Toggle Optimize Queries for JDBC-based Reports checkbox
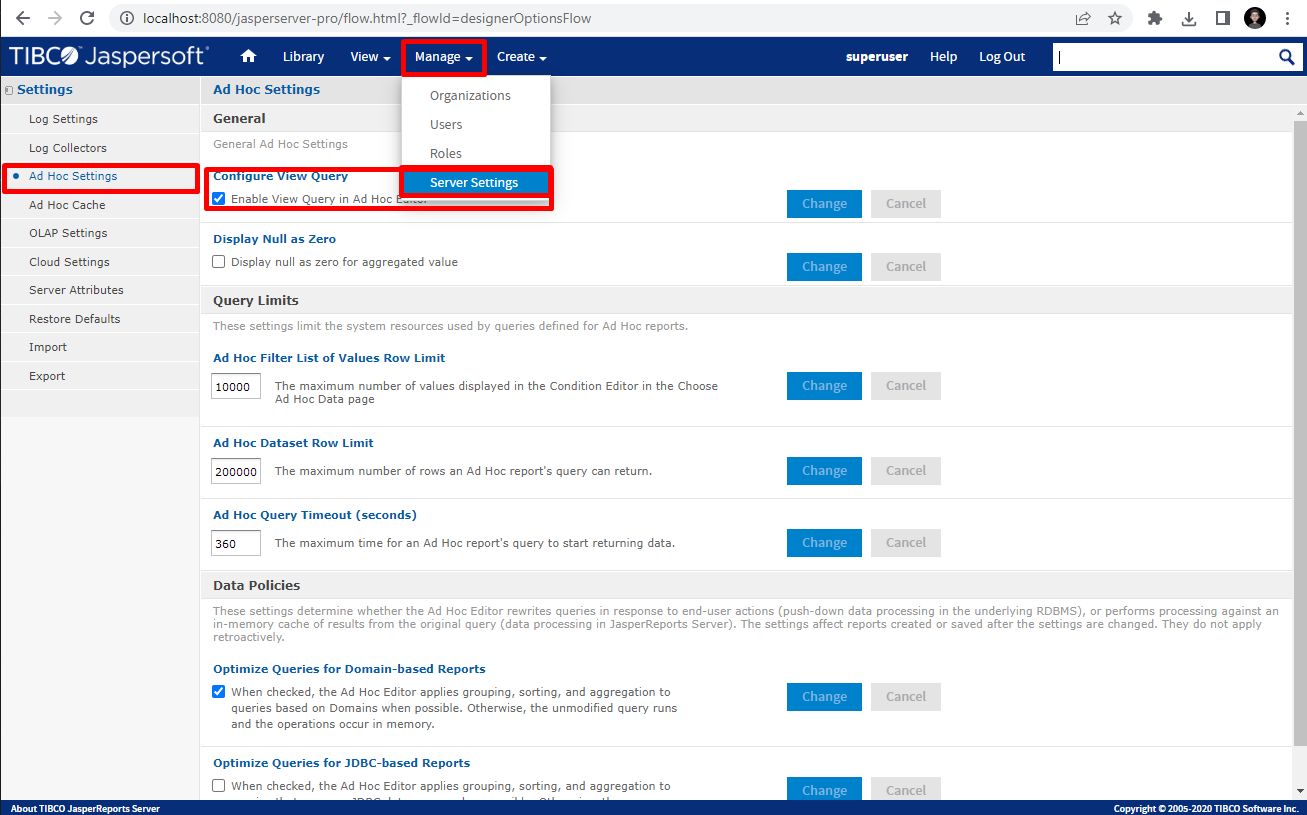 click(219, 786)
